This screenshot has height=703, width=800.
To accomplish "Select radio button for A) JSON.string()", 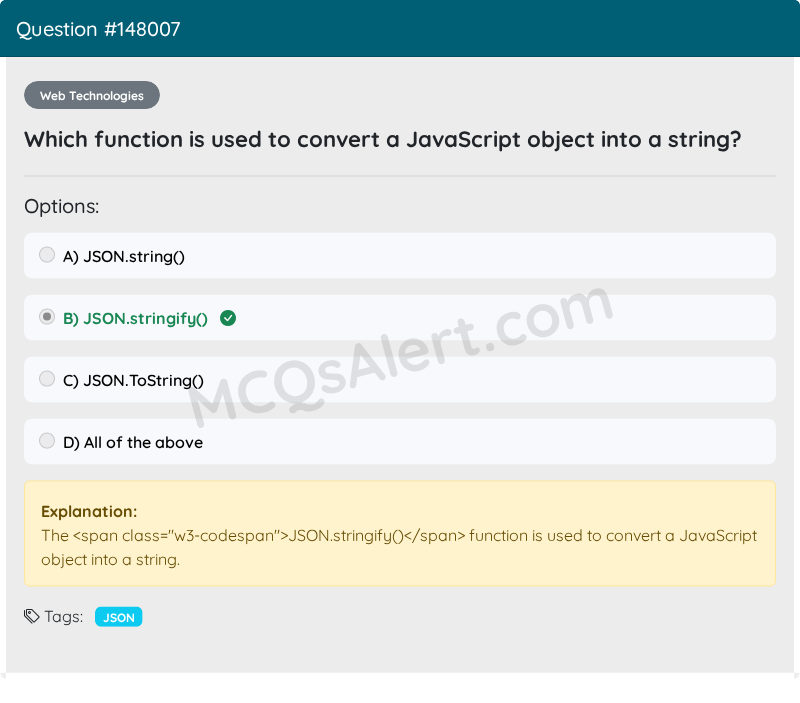I will (x=47, y=255).
